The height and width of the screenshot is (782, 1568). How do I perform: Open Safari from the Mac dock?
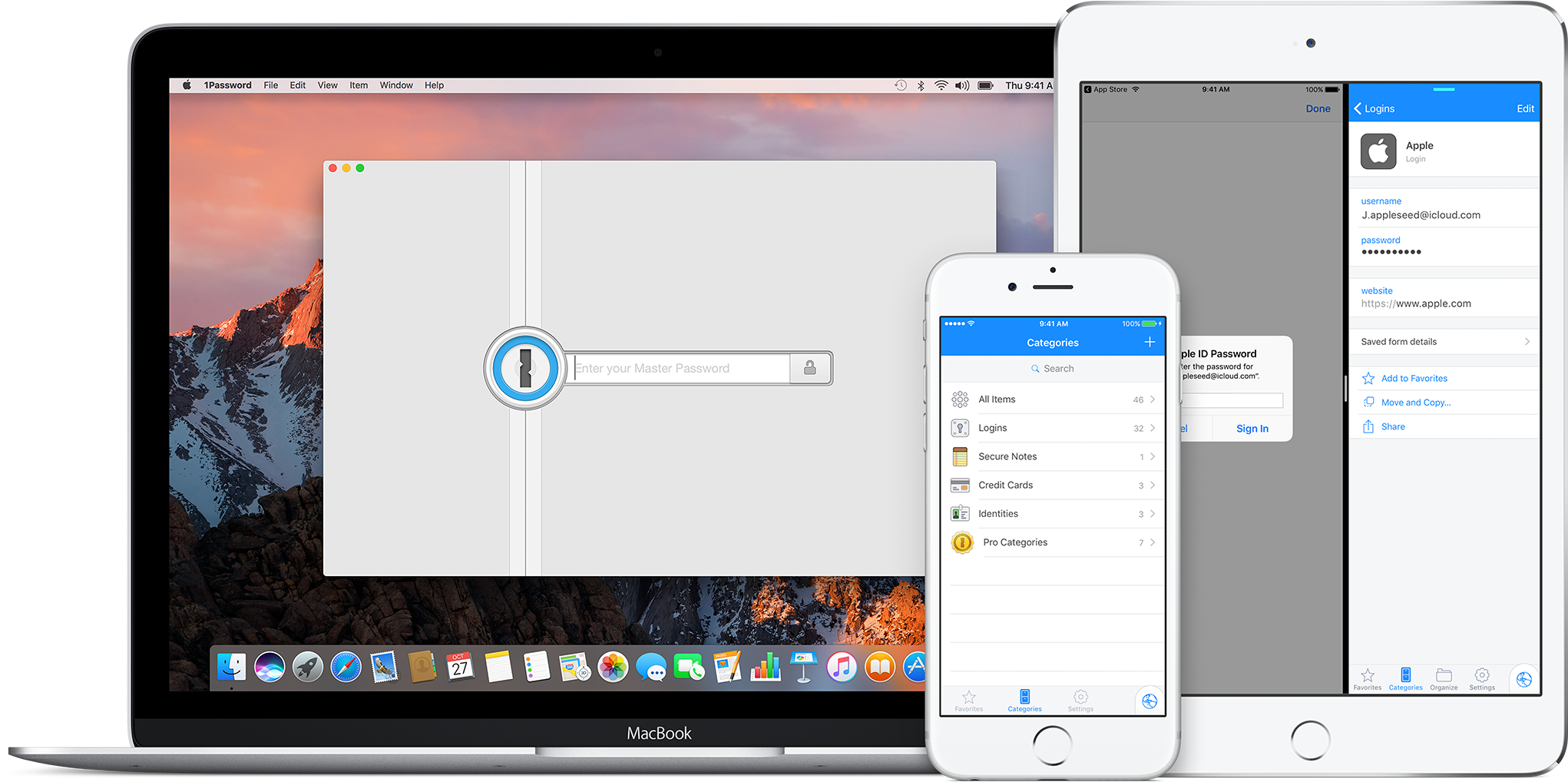(346, 667)
